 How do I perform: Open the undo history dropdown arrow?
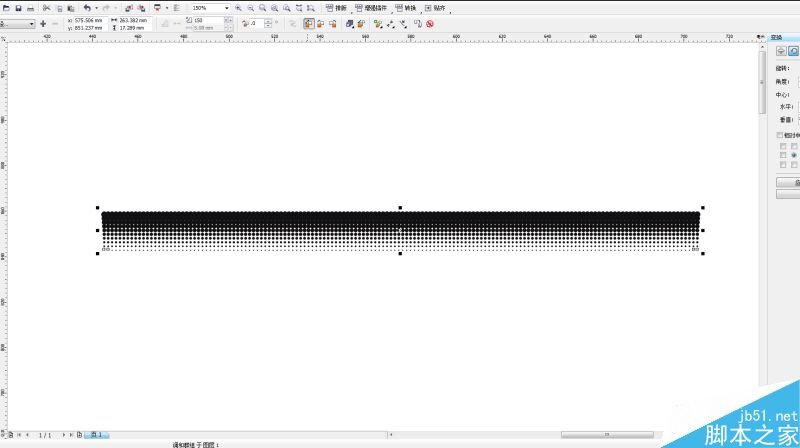pyautogui.click(x=96, y=8)
